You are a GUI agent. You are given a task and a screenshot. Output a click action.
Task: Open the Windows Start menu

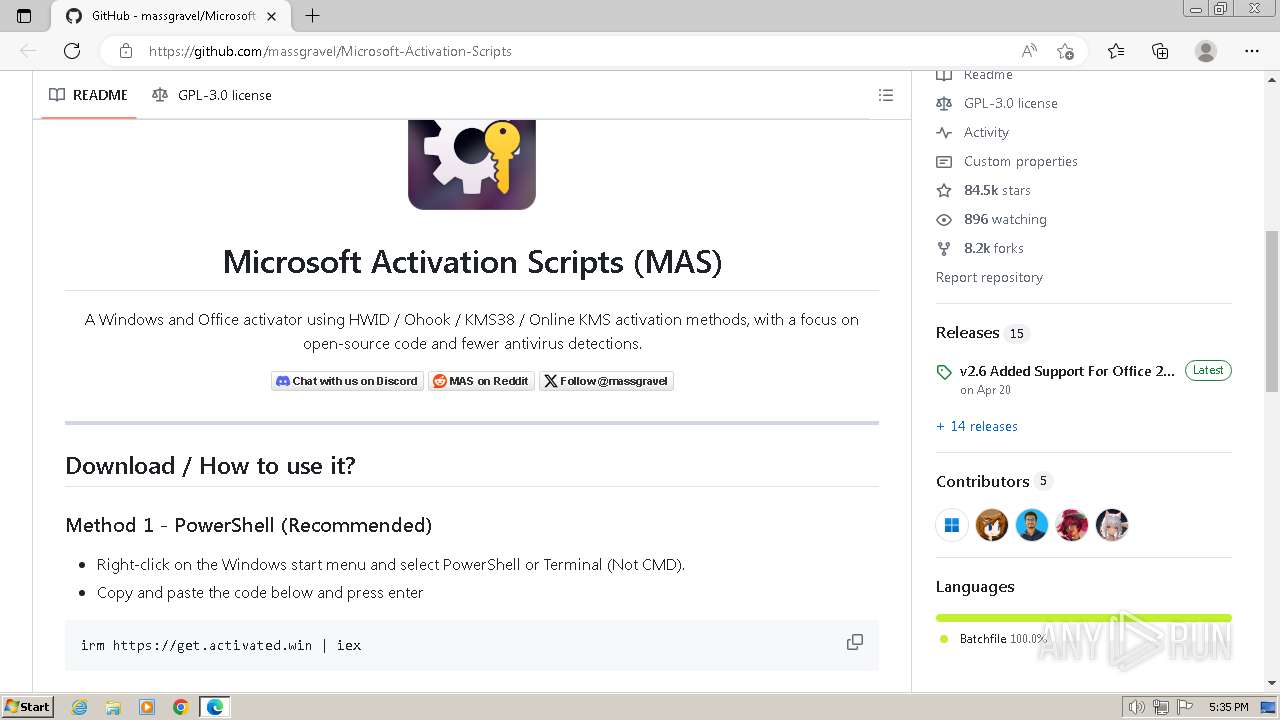pos(27,707)
